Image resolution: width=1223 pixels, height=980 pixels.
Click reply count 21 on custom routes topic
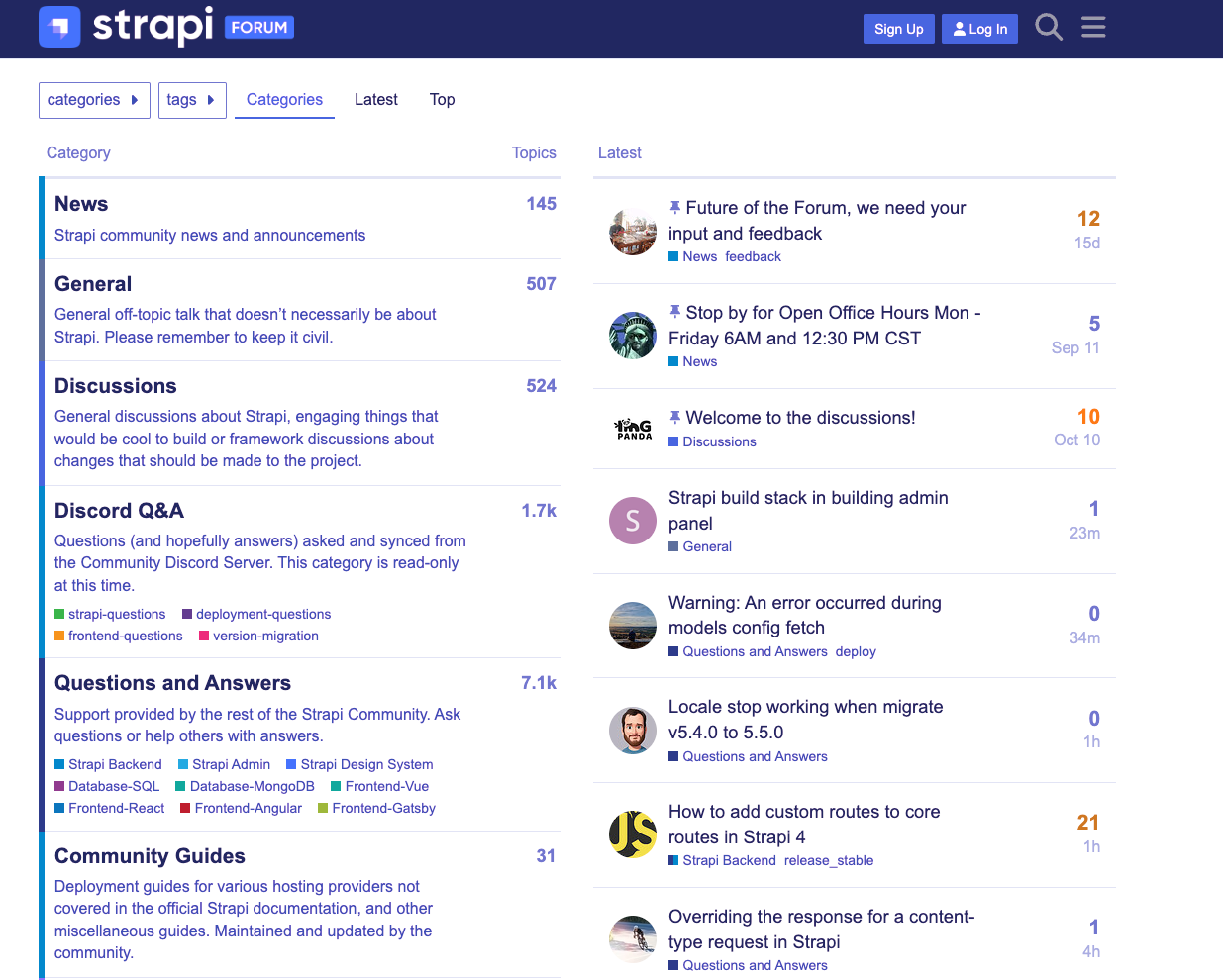pyautogui.click(x=1088, y=823)
